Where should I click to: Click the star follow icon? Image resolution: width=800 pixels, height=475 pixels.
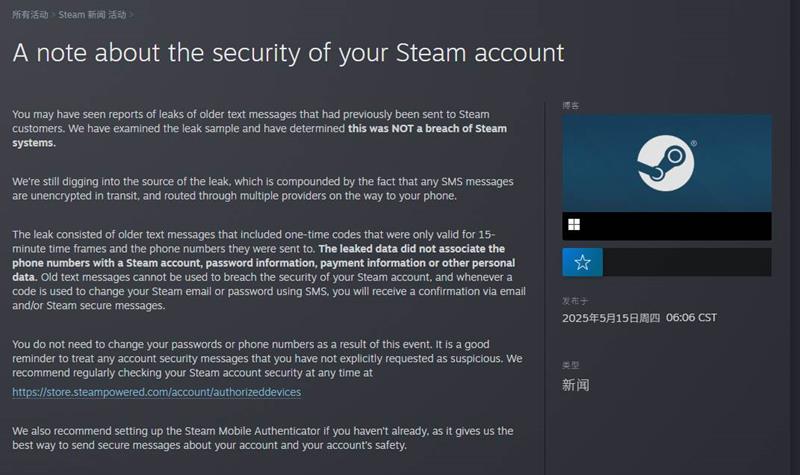(x=582, y=262)
